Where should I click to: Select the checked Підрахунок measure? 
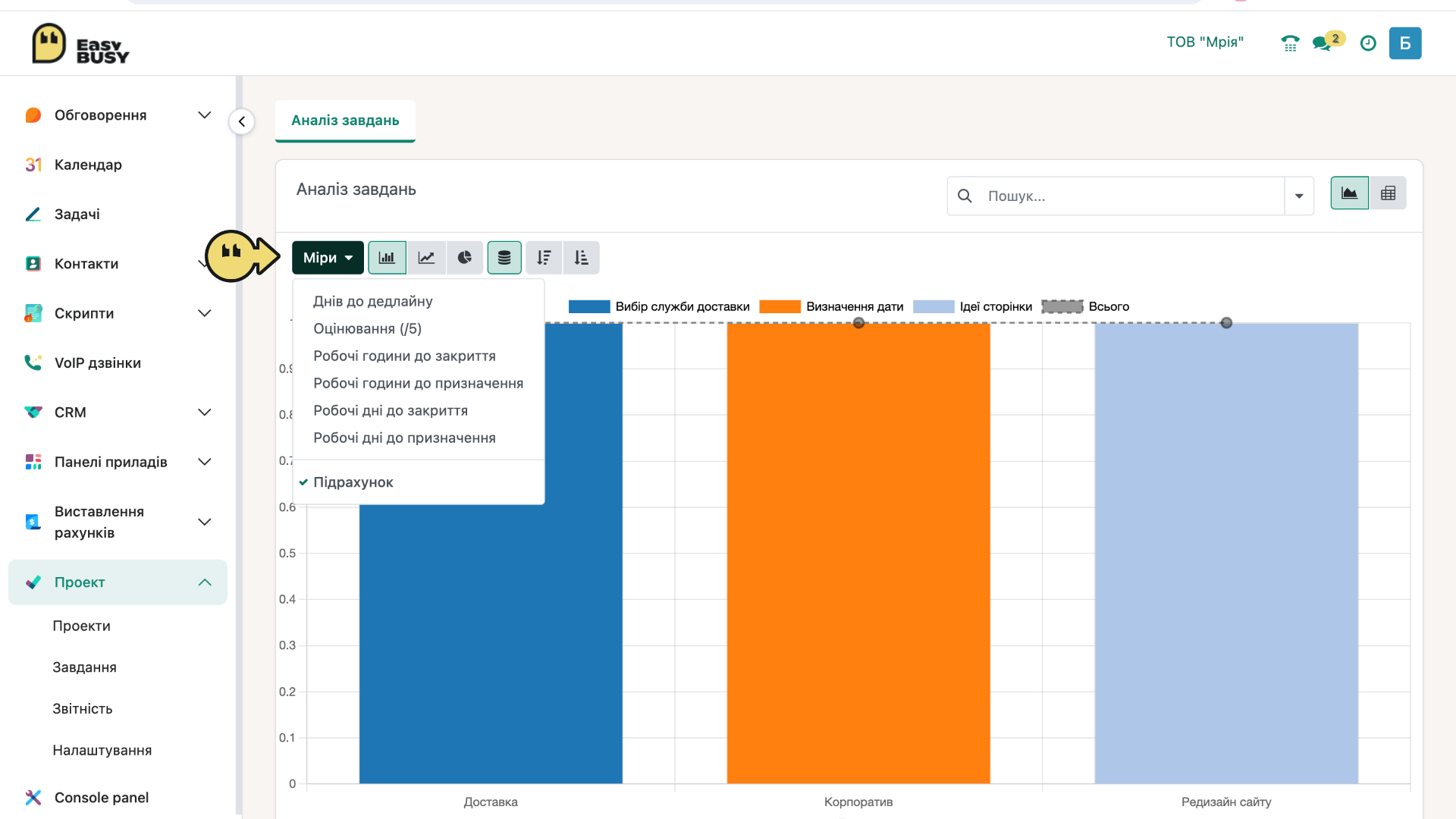(x=353, y=482)
